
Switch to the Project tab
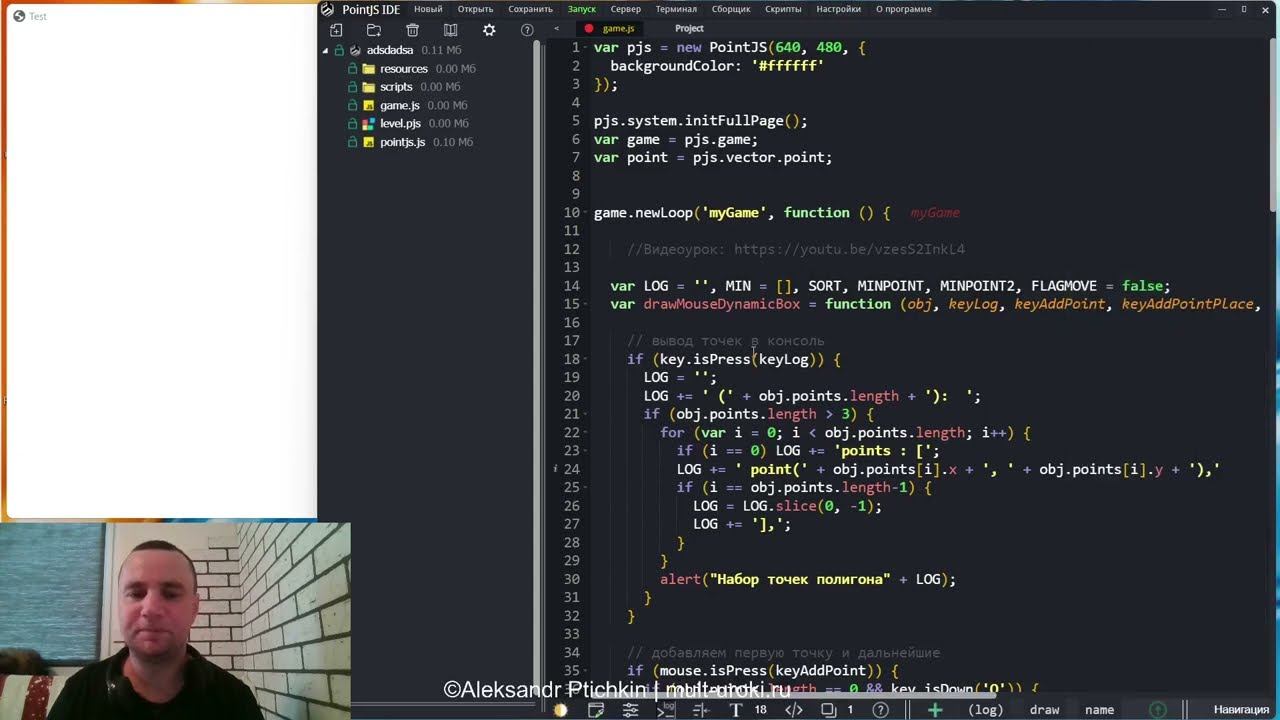tap(689, 29)
